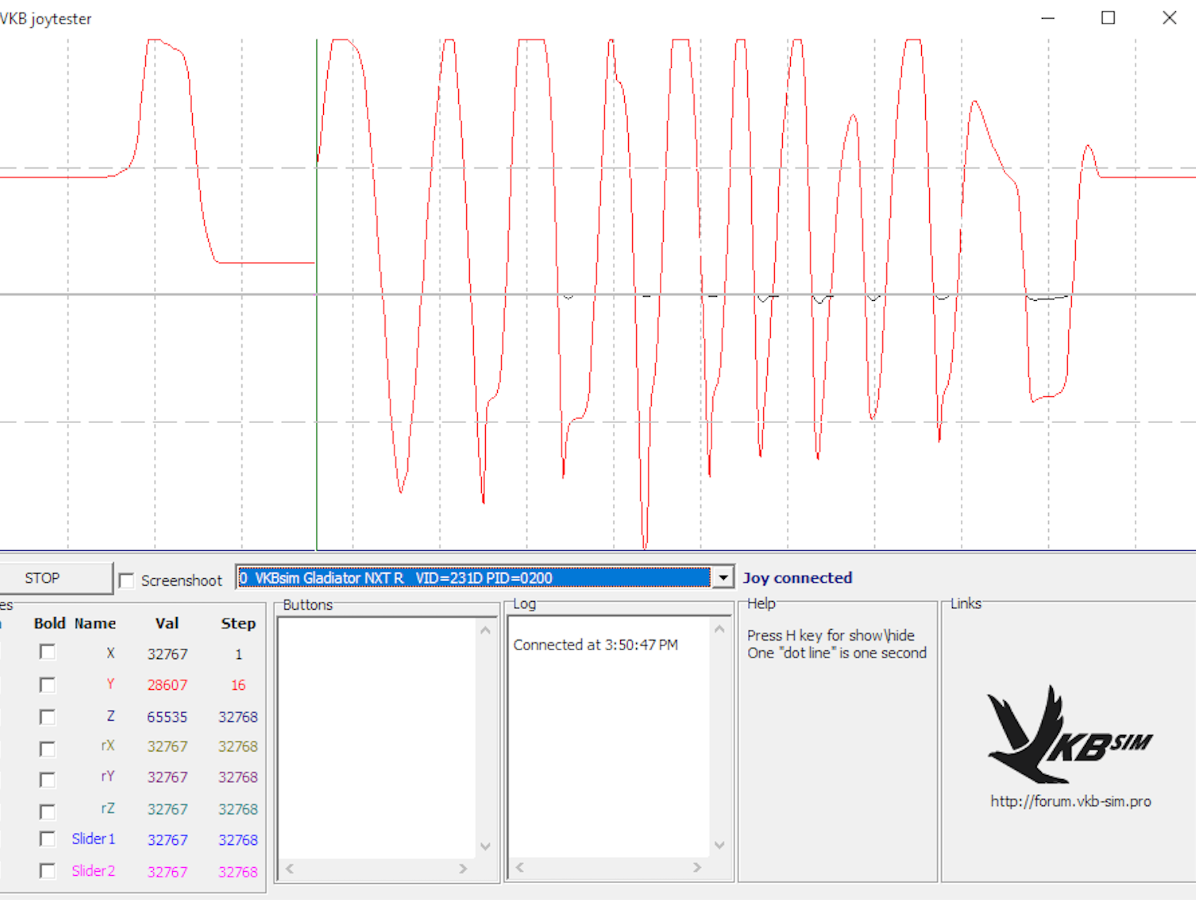This screenshot has height=900, width=1196.
Task: Open the forum.vkb-sim.pro link
Action: click(1071, 801)
